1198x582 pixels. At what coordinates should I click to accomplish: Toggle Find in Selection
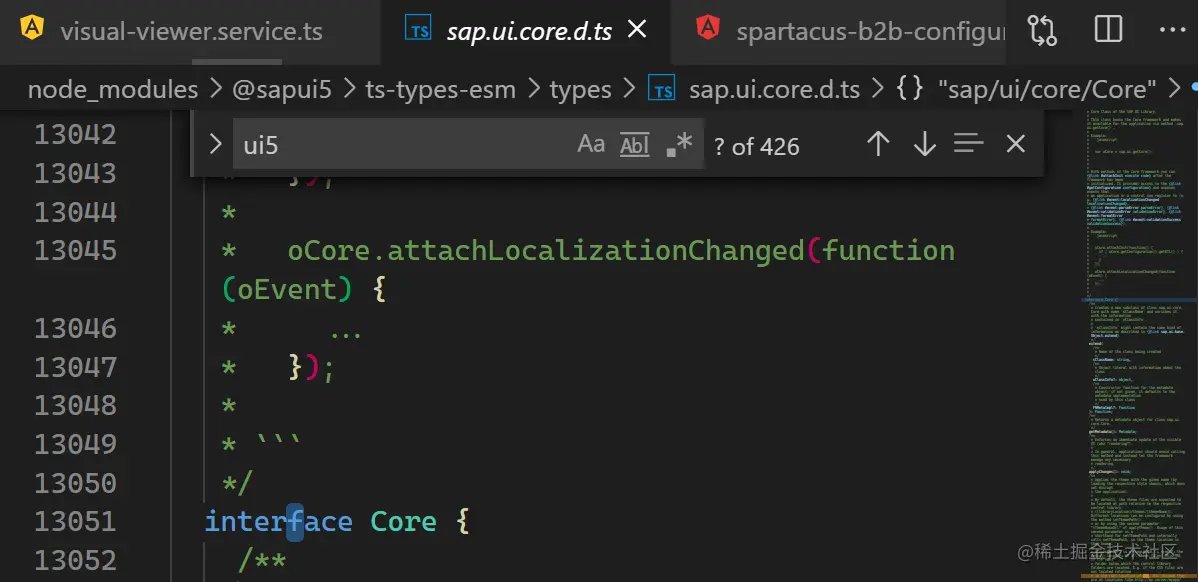tap(969, 144)
